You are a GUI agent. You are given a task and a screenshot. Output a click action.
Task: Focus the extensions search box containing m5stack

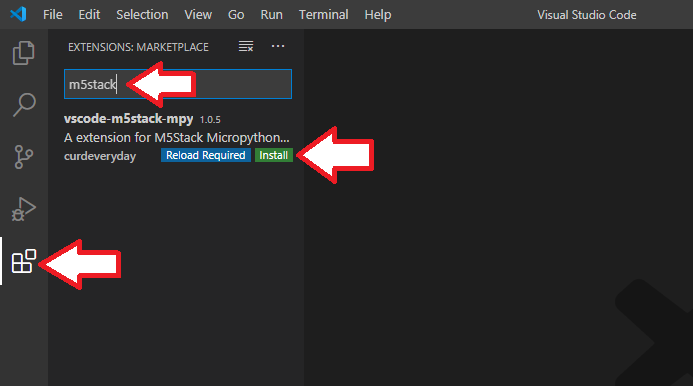click(178, 84)
